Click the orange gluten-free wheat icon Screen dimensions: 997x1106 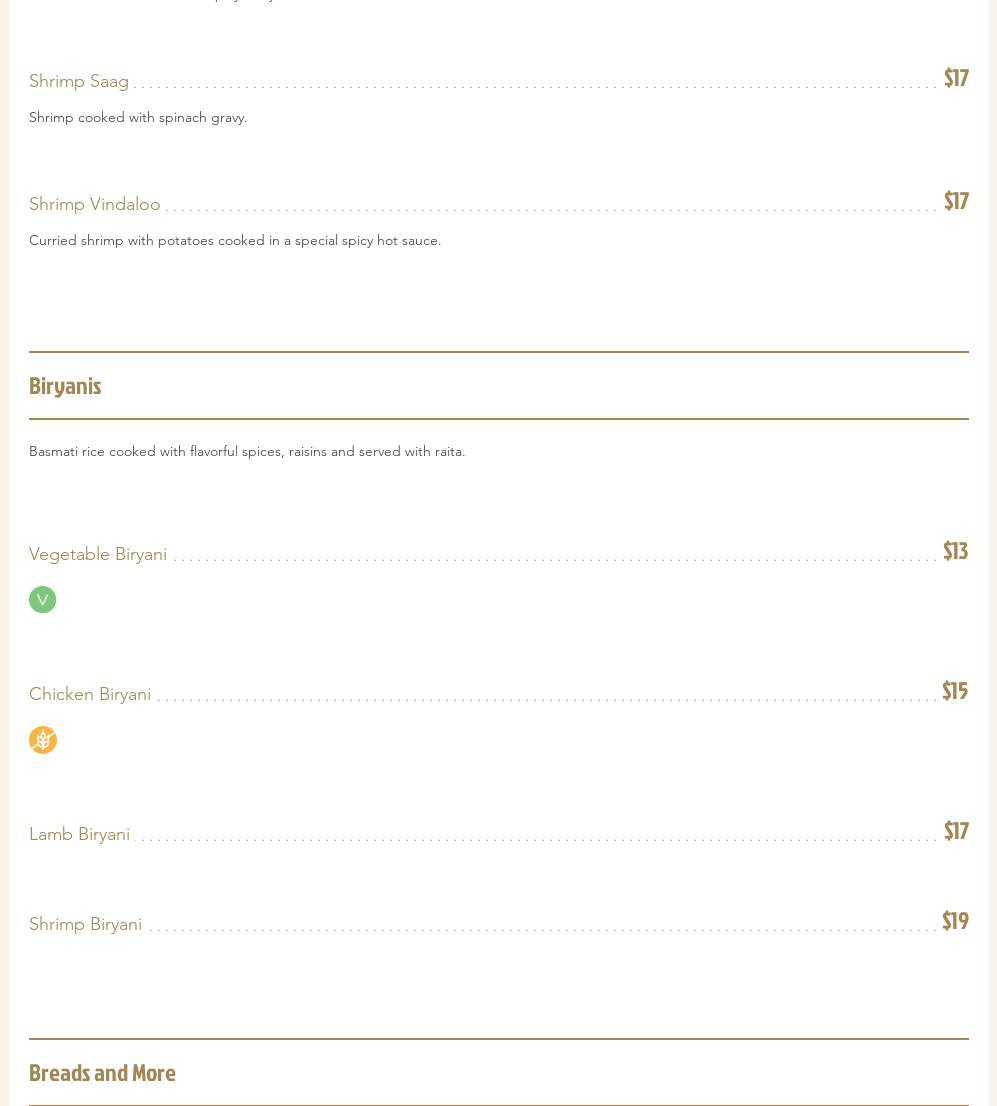point(43,740)
